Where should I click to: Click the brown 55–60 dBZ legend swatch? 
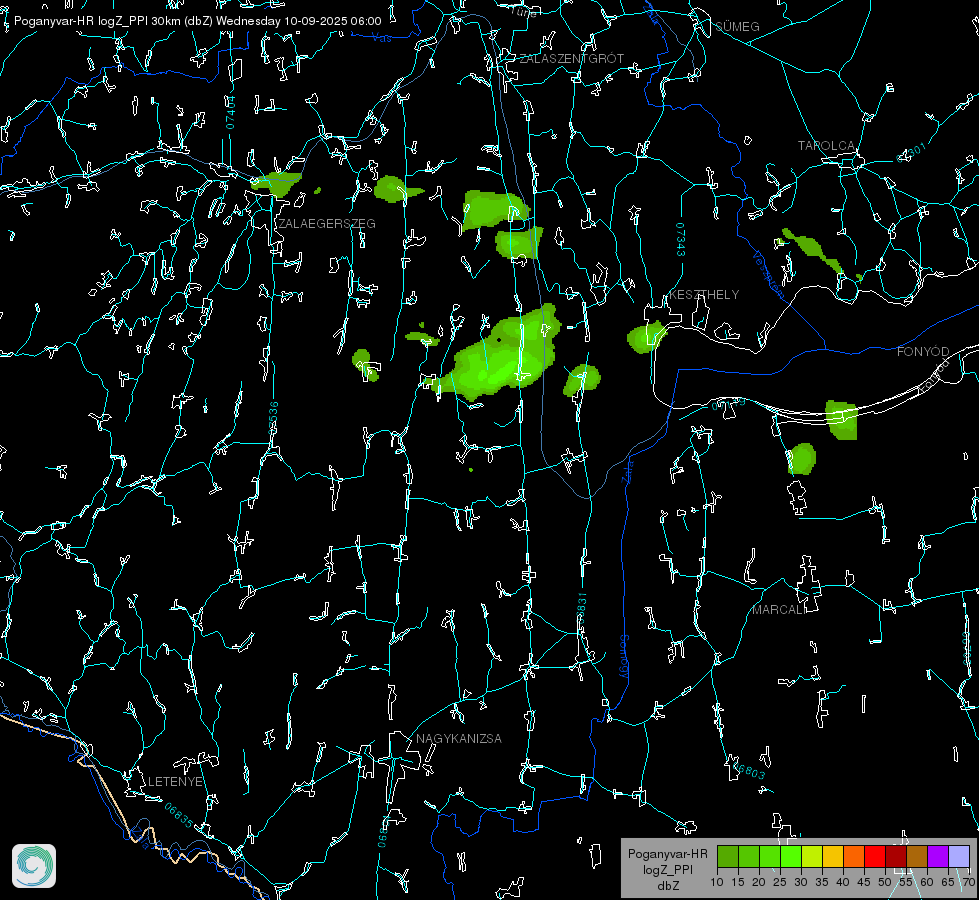pos(917,857)
